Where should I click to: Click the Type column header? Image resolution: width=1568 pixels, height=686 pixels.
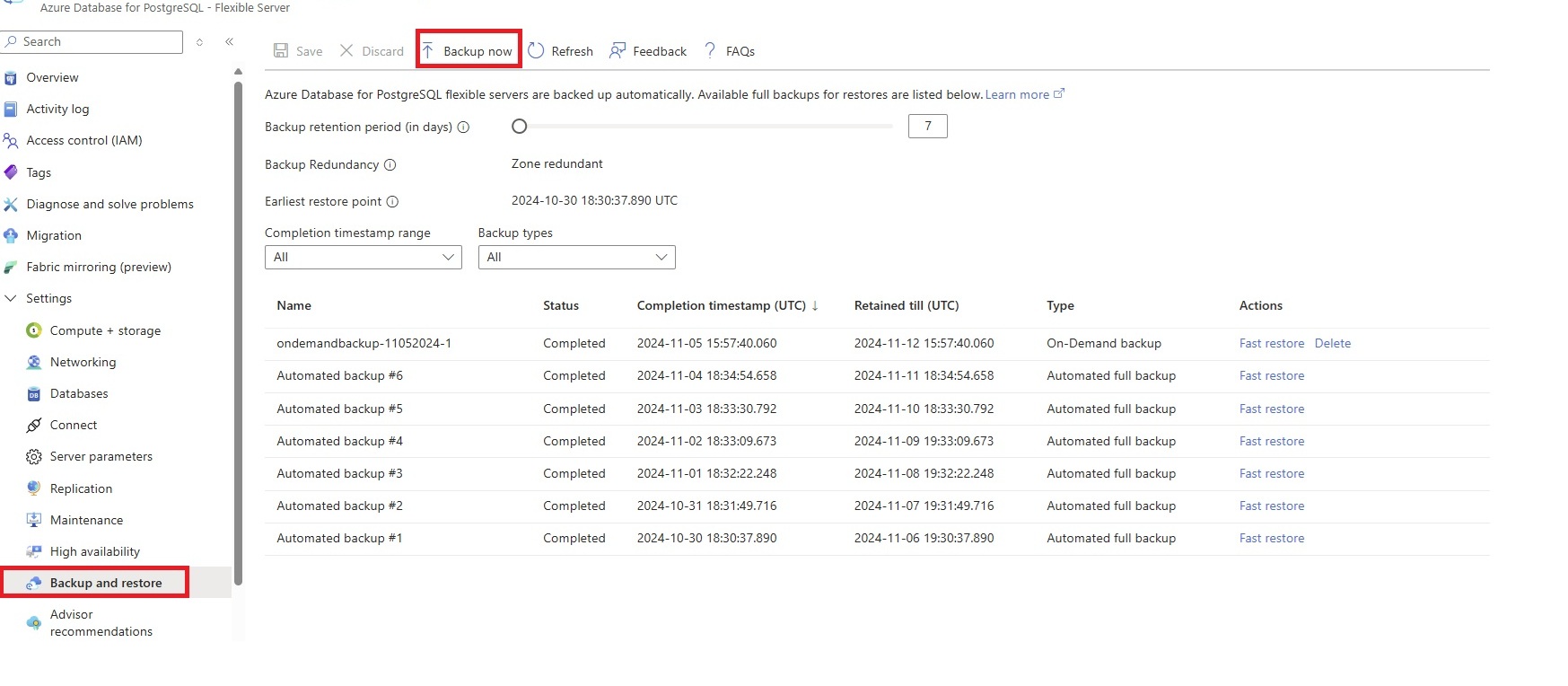coord(1060,306)
